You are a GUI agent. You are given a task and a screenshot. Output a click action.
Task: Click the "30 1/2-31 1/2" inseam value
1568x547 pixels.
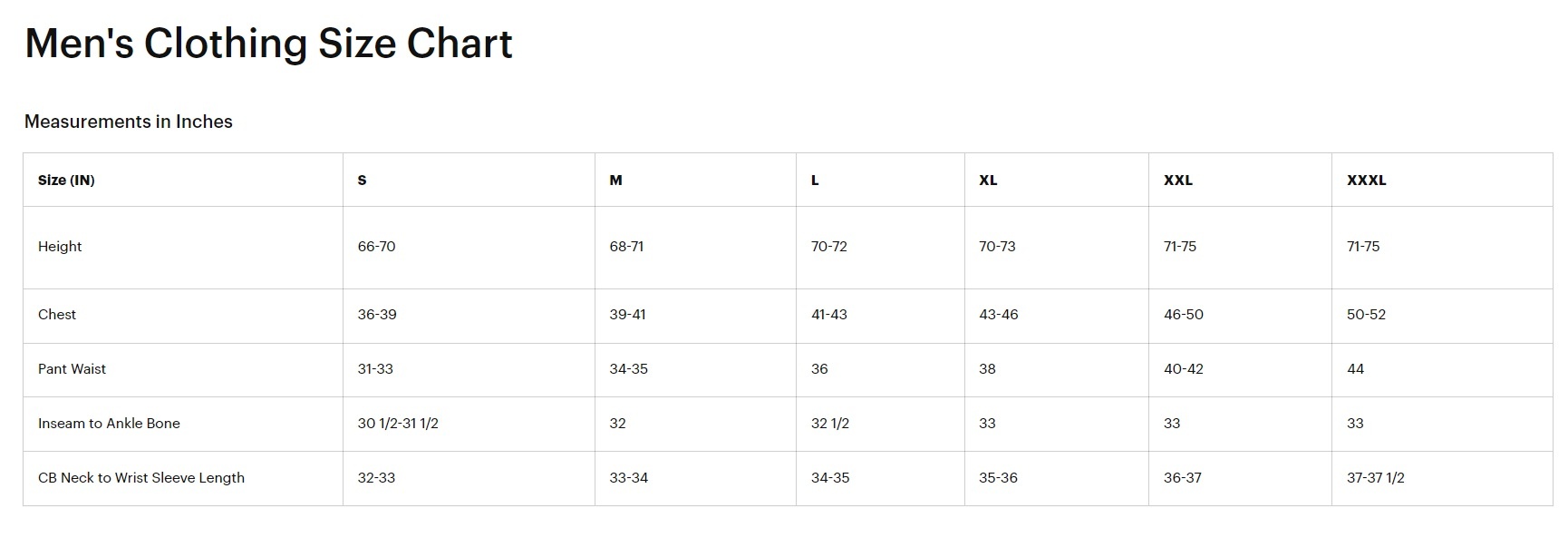coord(398,423)
